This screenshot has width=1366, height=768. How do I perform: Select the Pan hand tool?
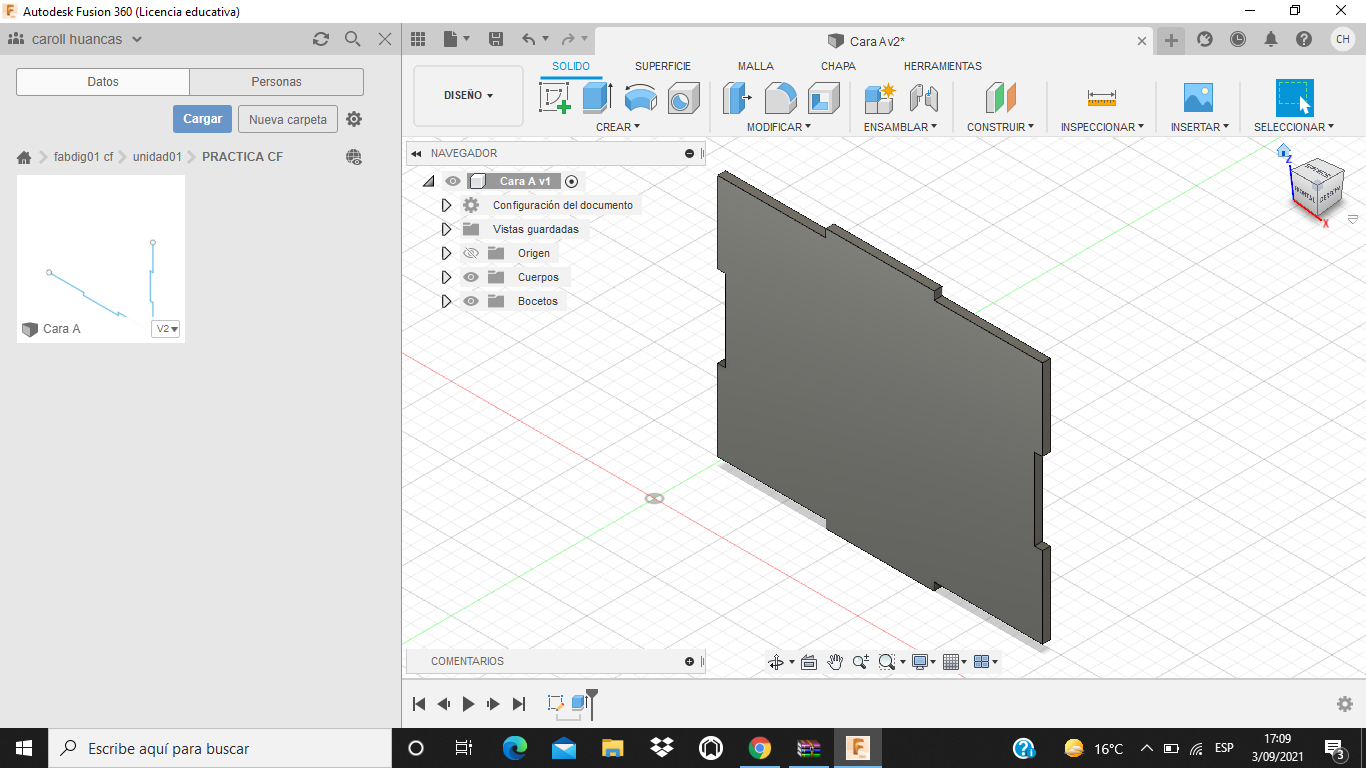[835, 662]
